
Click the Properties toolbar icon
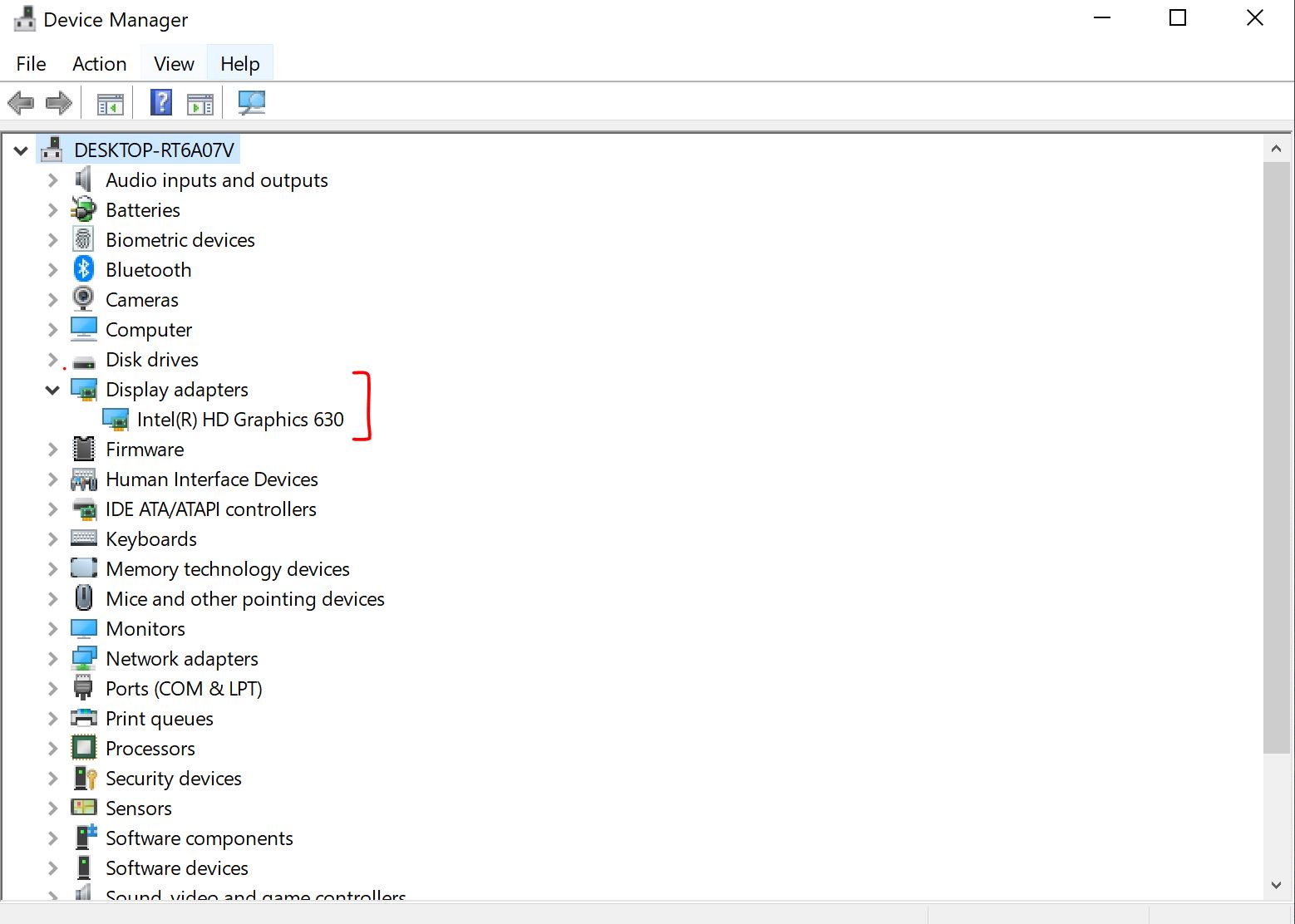[x=199, y=102]
